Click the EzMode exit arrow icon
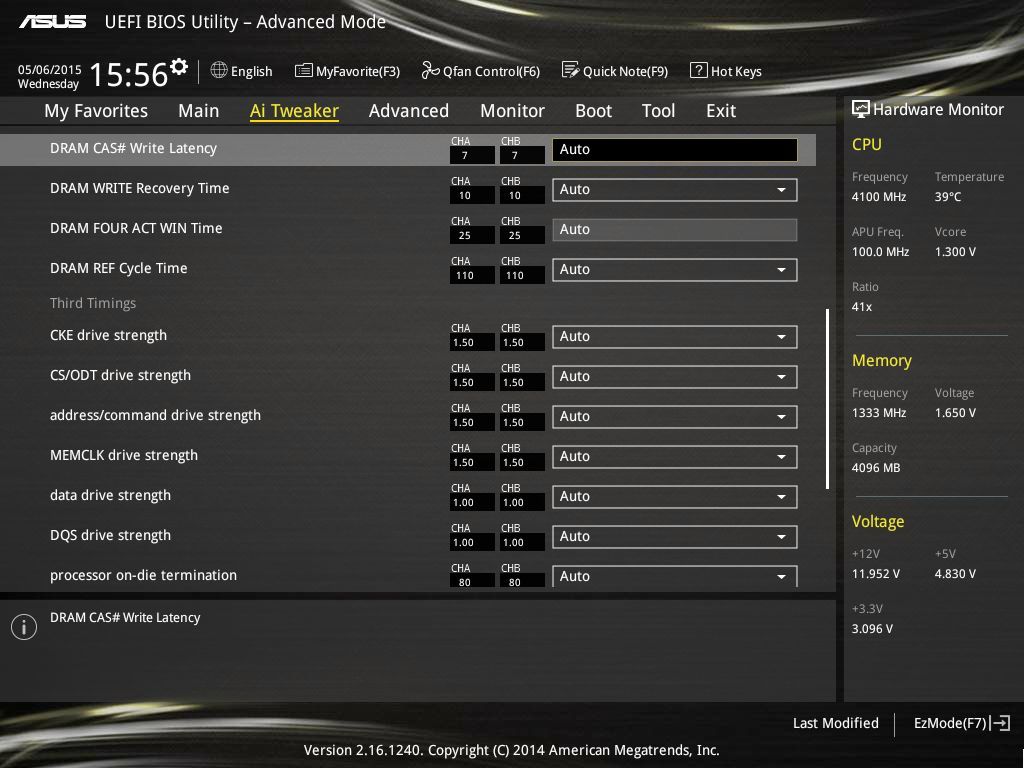 [x=1000, y=723]
